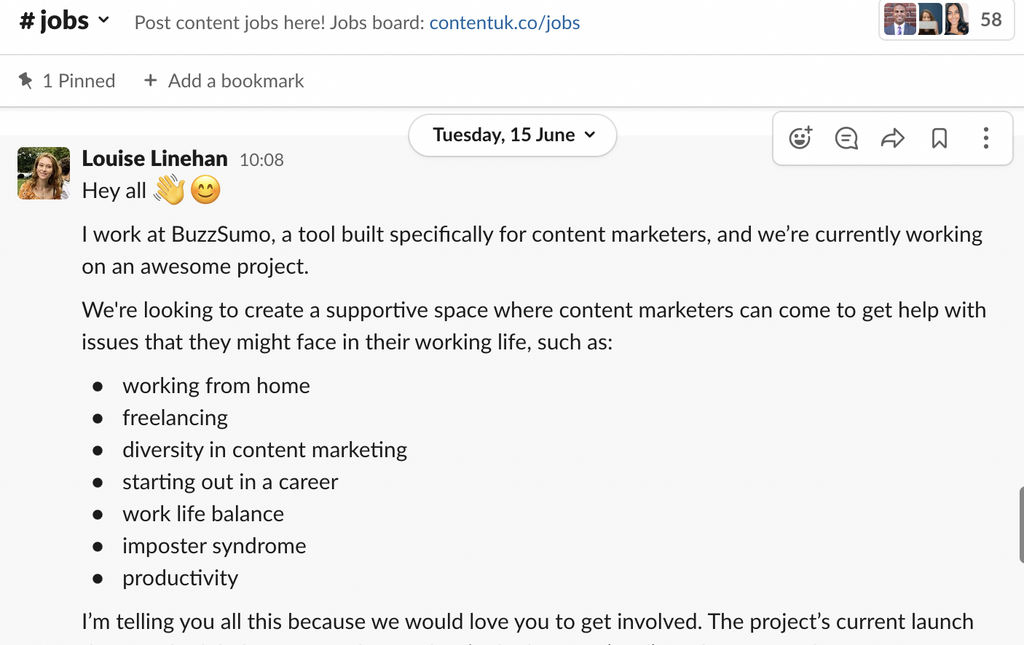The image size is (1024, 645).
Task: Click the waving hand emoji
Action: 170,190
